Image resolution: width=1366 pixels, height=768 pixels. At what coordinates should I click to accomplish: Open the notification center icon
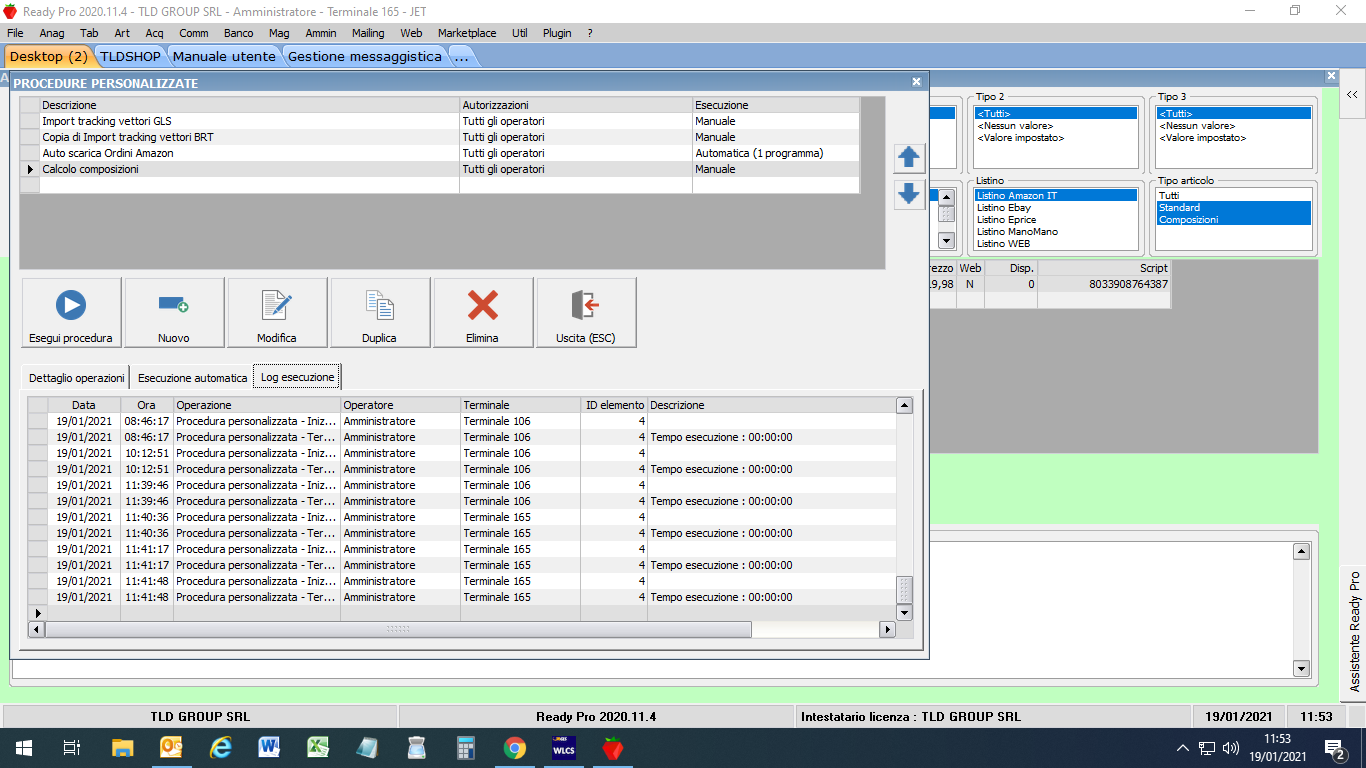1334,747
